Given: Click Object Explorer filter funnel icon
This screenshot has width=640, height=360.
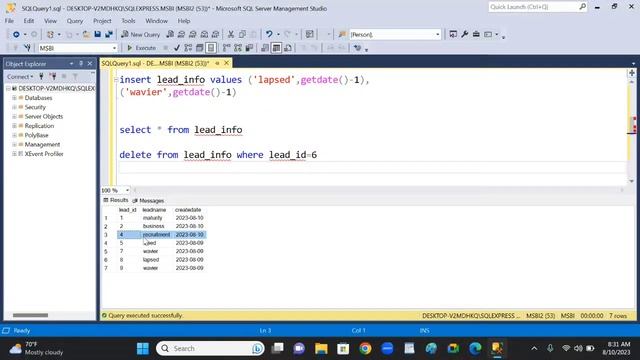Looking at the screenshot, I should click(75, 76).
